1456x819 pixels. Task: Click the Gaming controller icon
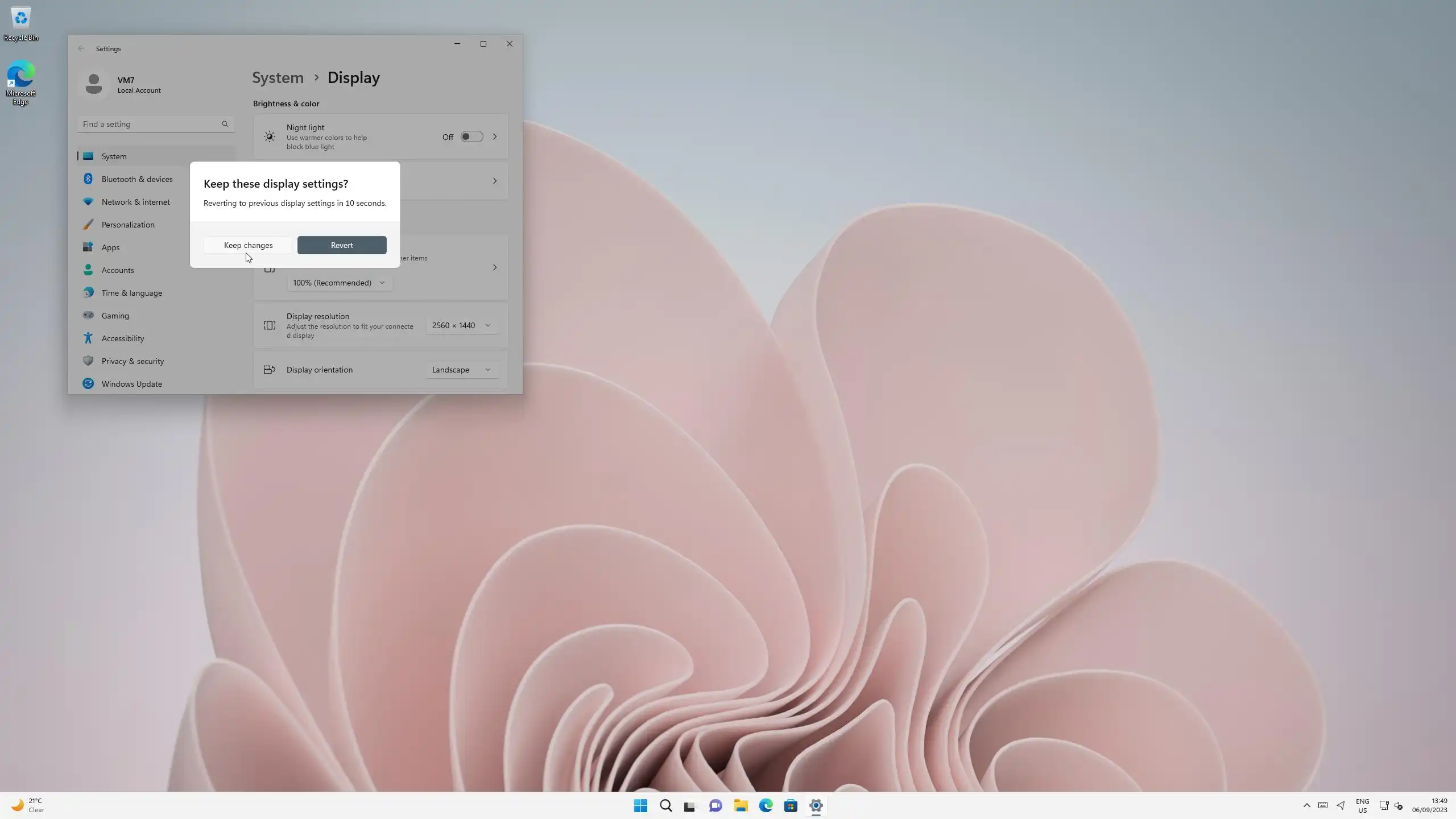88,316
